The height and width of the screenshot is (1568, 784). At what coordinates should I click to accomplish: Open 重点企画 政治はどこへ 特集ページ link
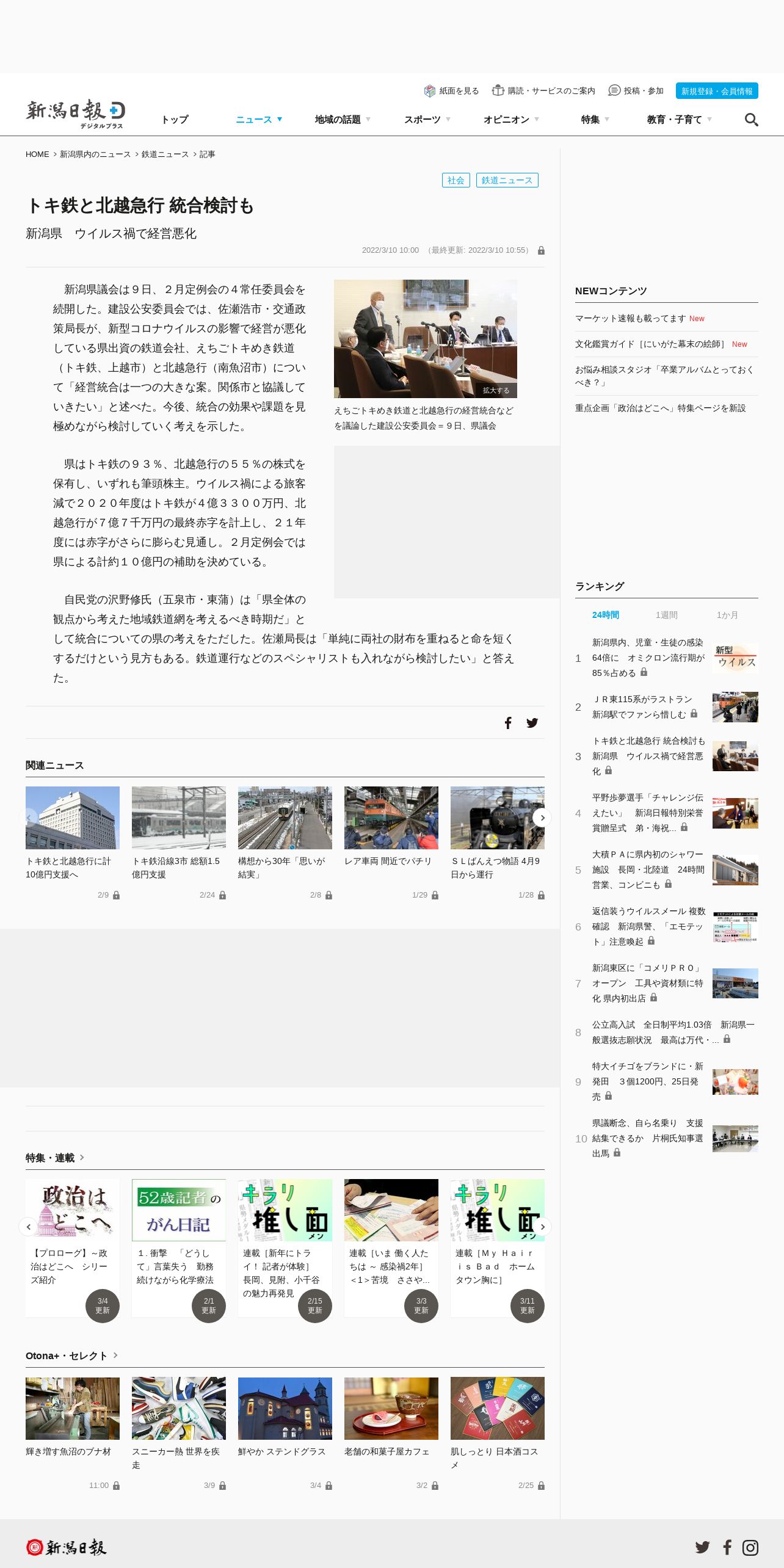[661, 408]
